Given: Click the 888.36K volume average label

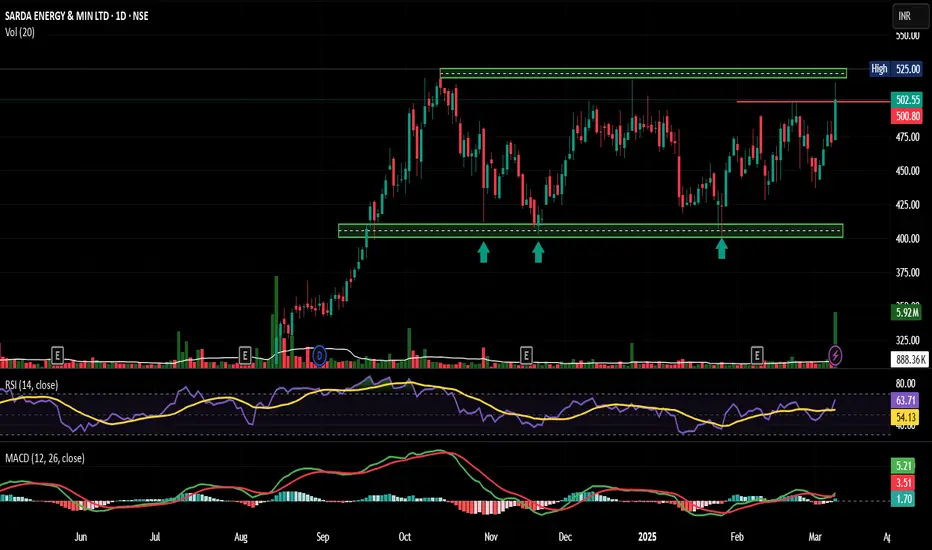Looking at the screenshot, I should (x=911, y=359).
